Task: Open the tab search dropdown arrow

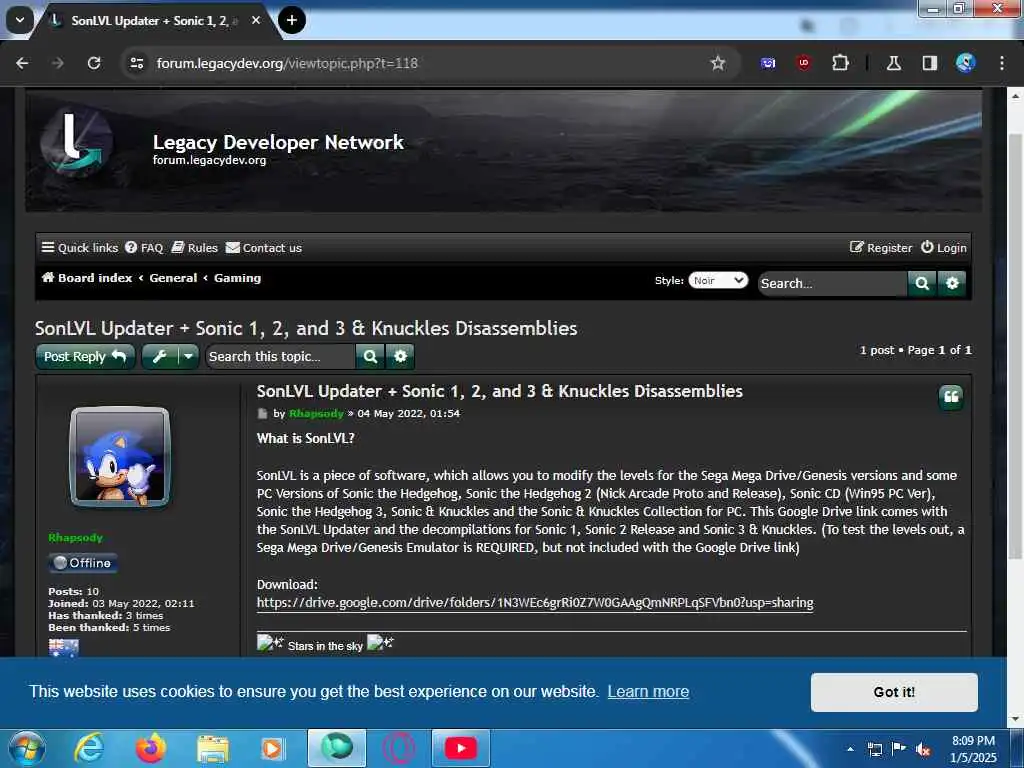Action: click(20, 20)
